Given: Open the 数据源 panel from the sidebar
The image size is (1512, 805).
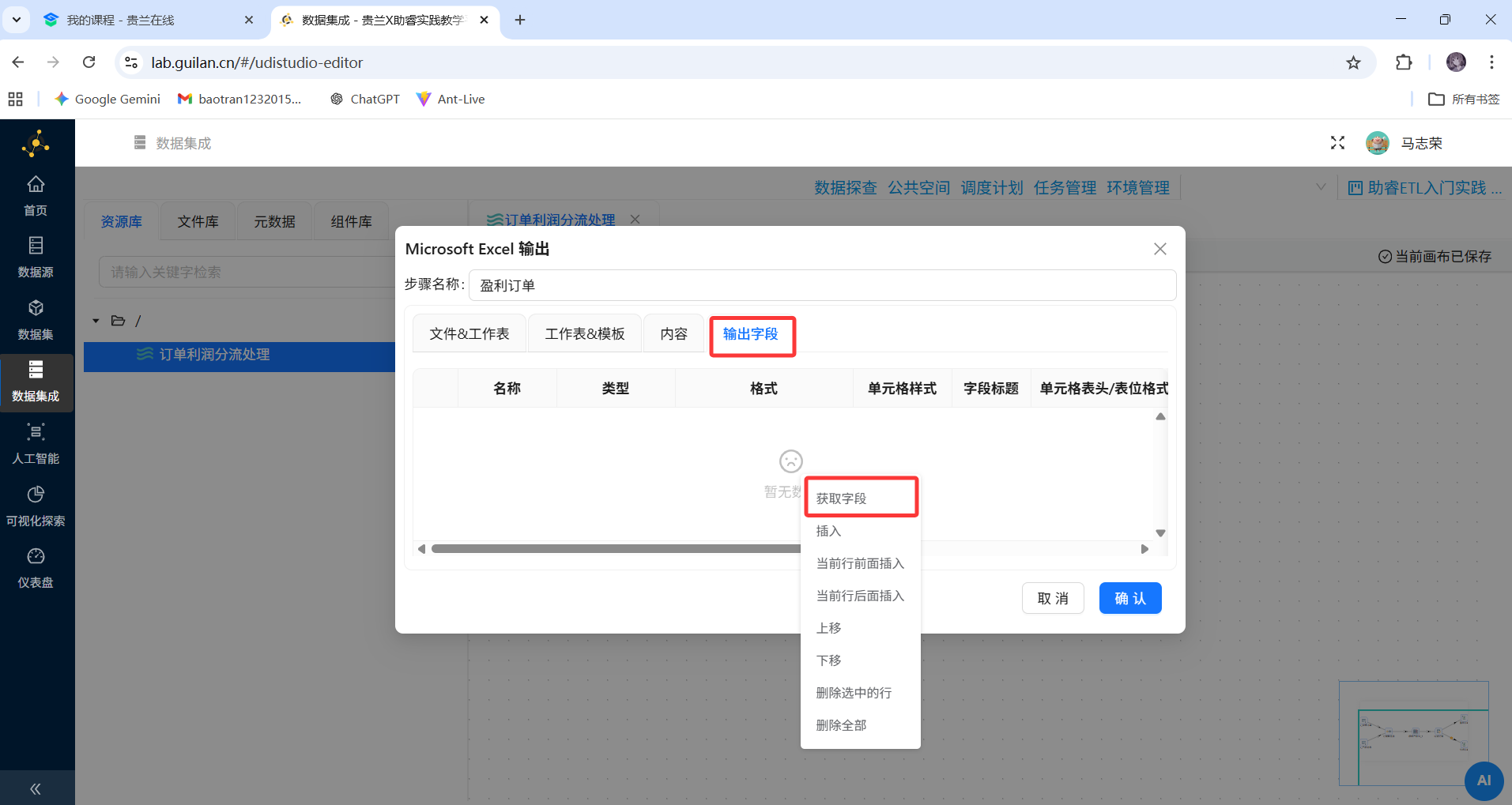Looking at the screenshot, I should coord(36,255).
